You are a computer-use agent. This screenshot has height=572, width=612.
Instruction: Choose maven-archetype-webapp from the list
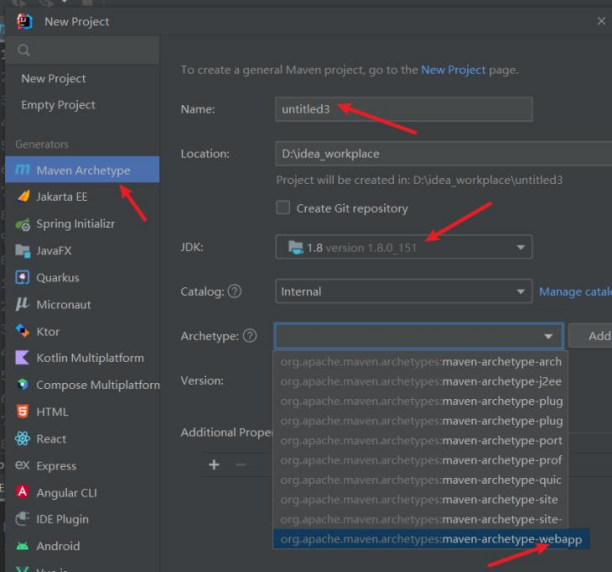[x=431, y=539]
